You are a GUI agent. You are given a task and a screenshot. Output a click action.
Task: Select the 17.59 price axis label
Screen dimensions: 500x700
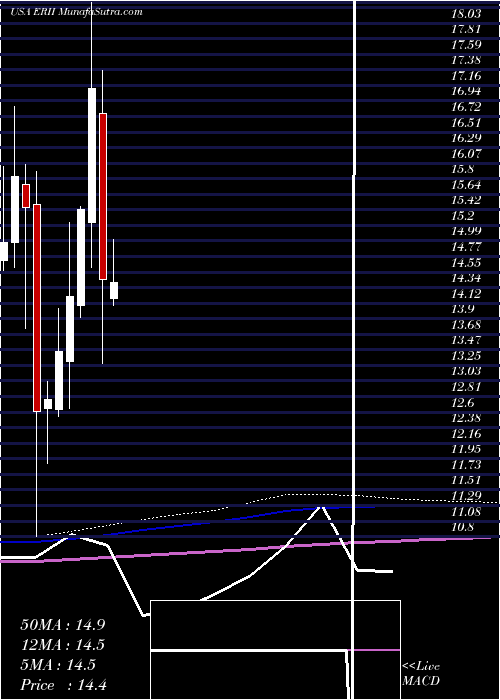pyautogui.click(x=467, y=45)
